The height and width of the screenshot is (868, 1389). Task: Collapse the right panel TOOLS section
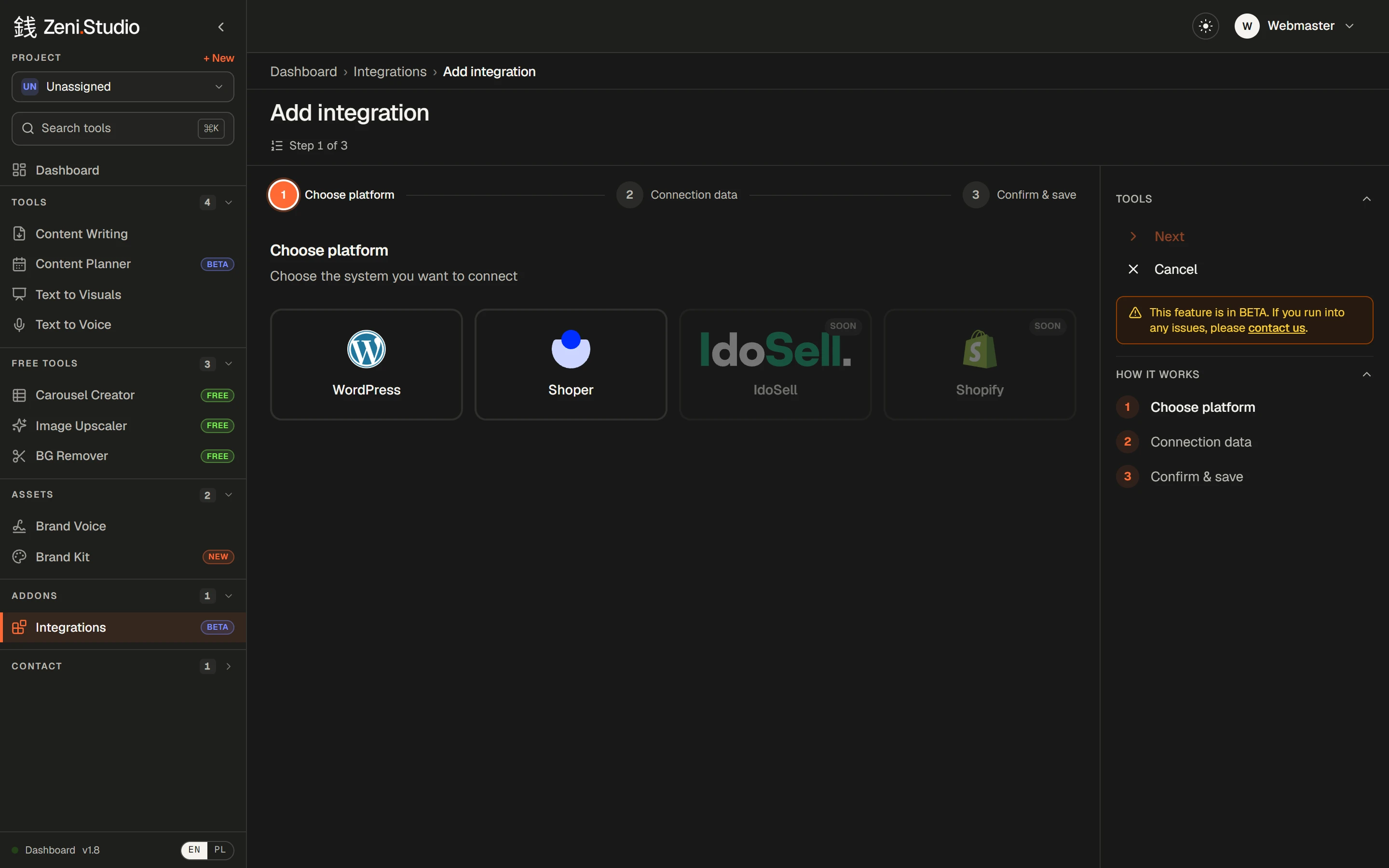[1367, 199]
